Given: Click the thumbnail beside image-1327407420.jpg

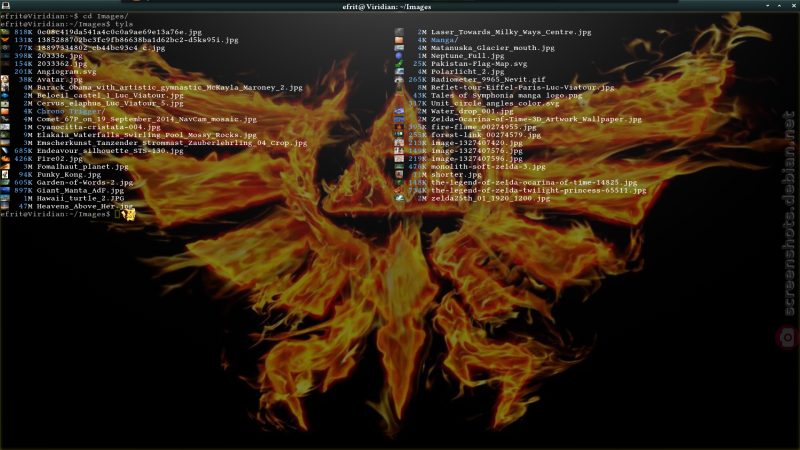Looking at the screenshot, I should [x=399, y=143].
